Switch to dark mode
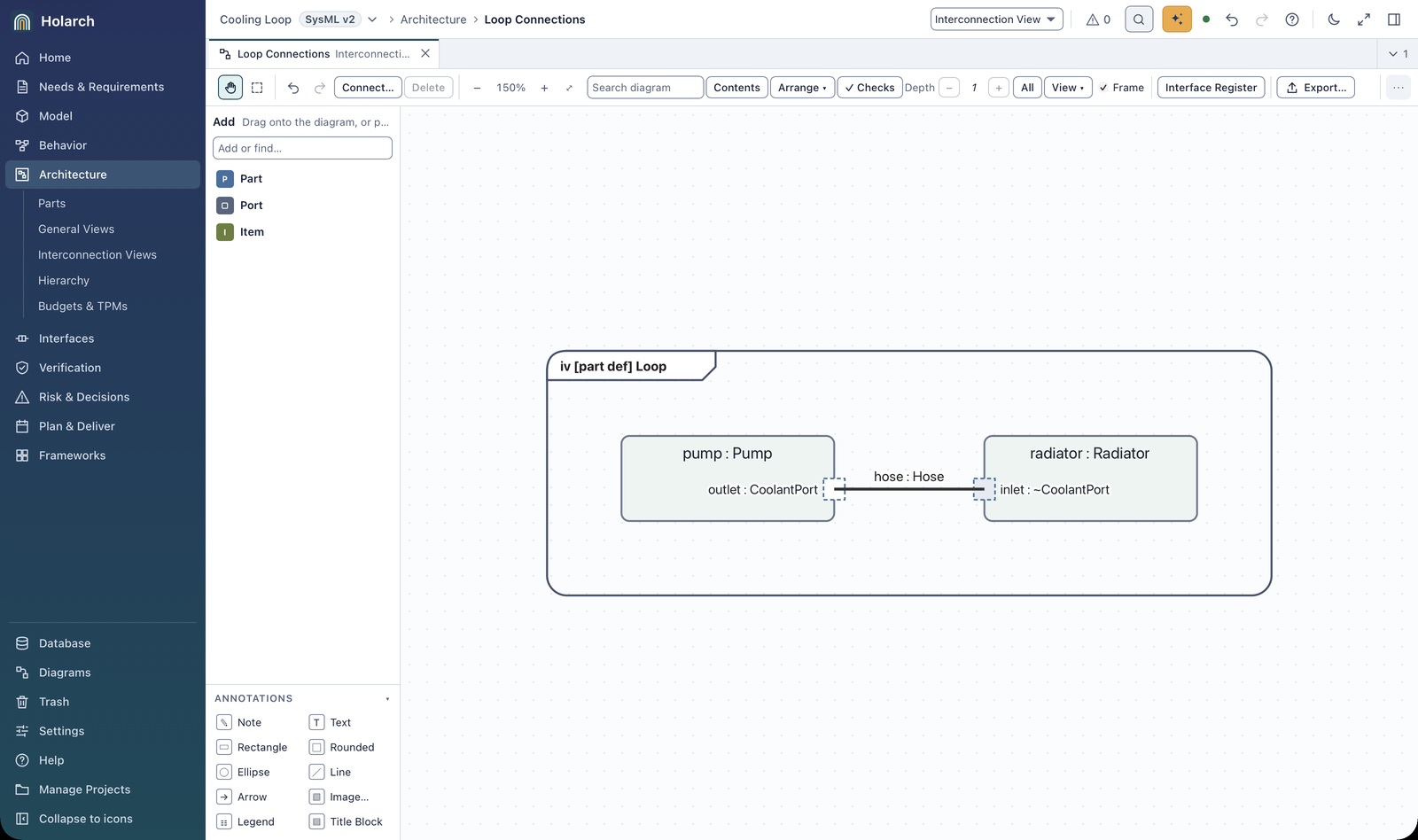Screen dimensions: 1418x840 (1334, 19)
